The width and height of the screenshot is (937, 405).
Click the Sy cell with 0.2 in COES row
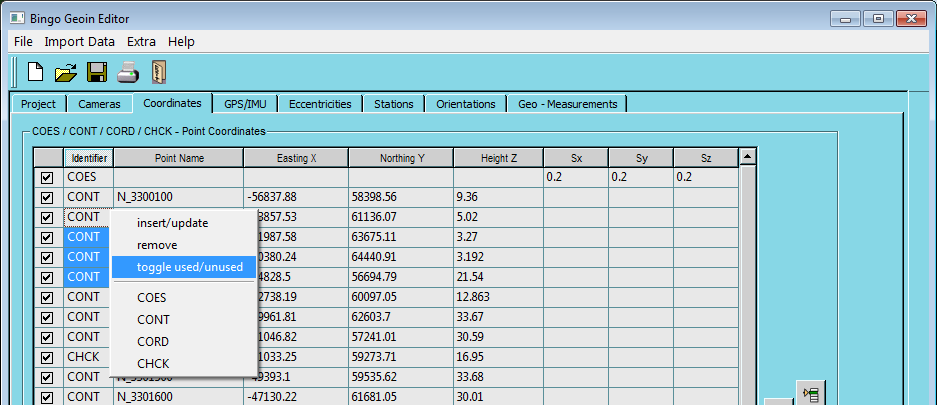point(641,177)
